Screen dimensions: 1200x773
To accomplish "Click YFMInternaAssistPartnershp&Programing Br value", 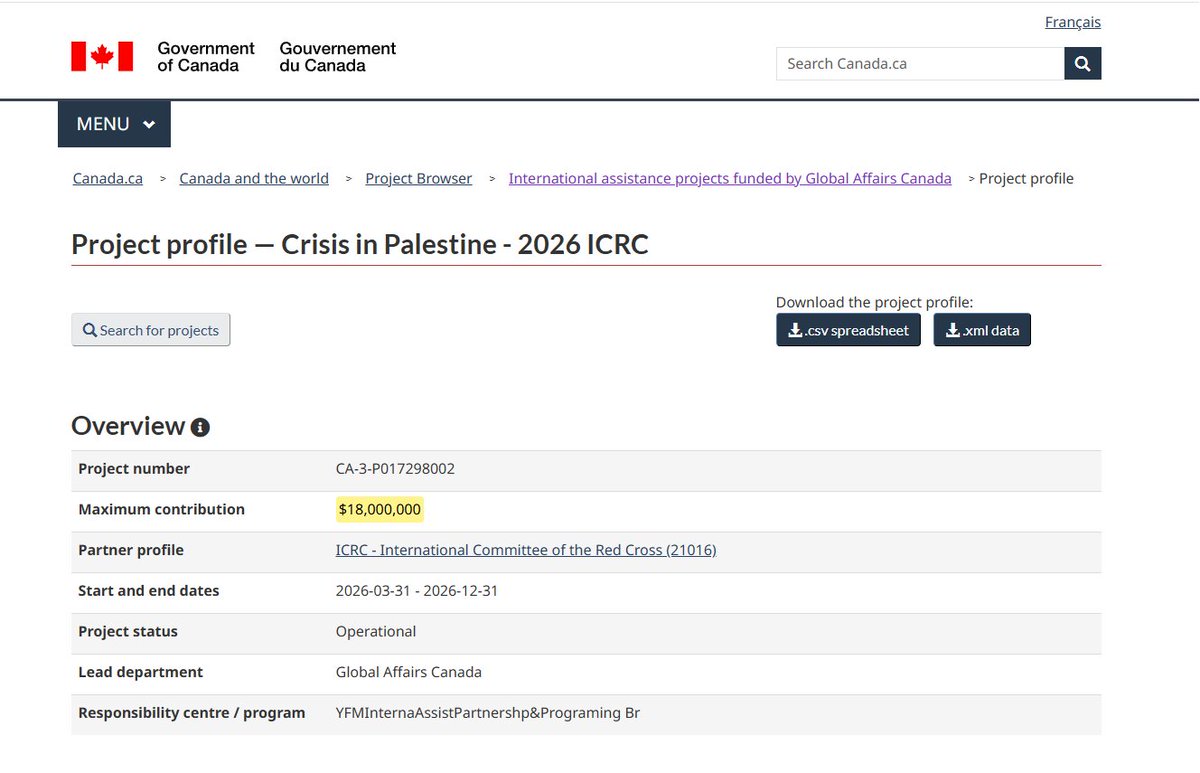I will pos(488,713).
